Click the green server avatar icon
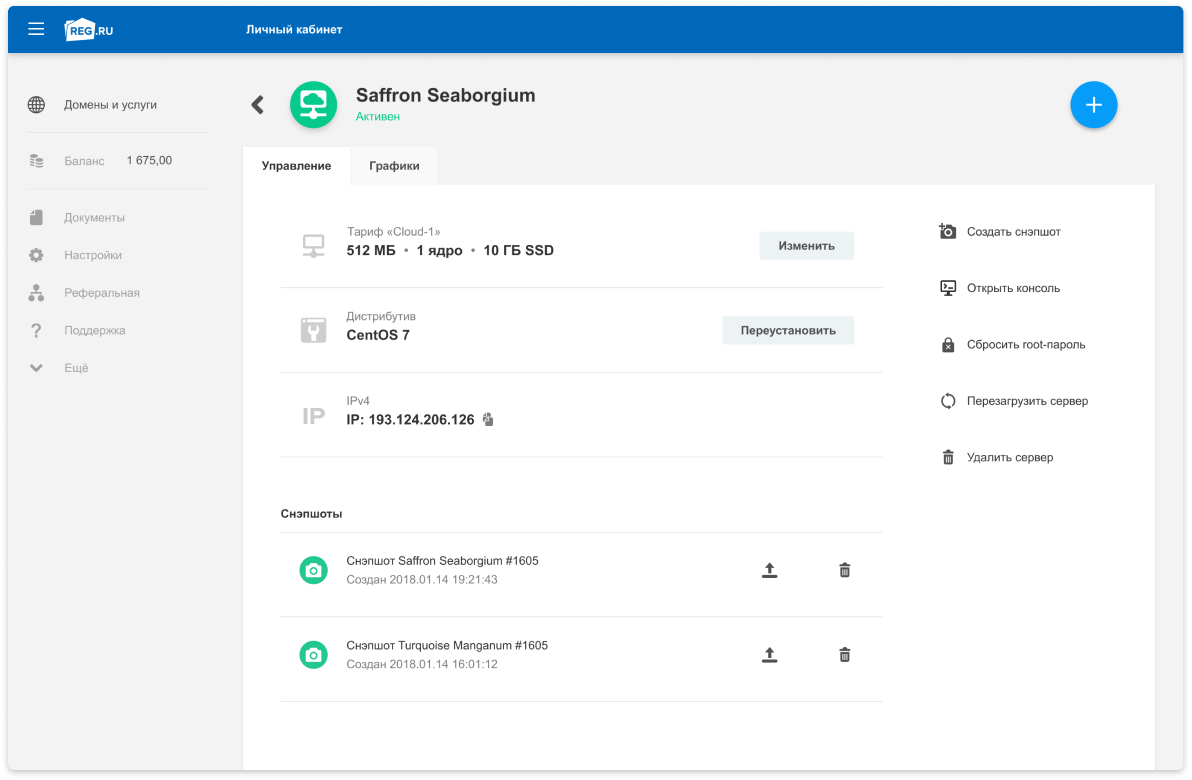Viewport: 1192px width, 780px height. point(313,105)
